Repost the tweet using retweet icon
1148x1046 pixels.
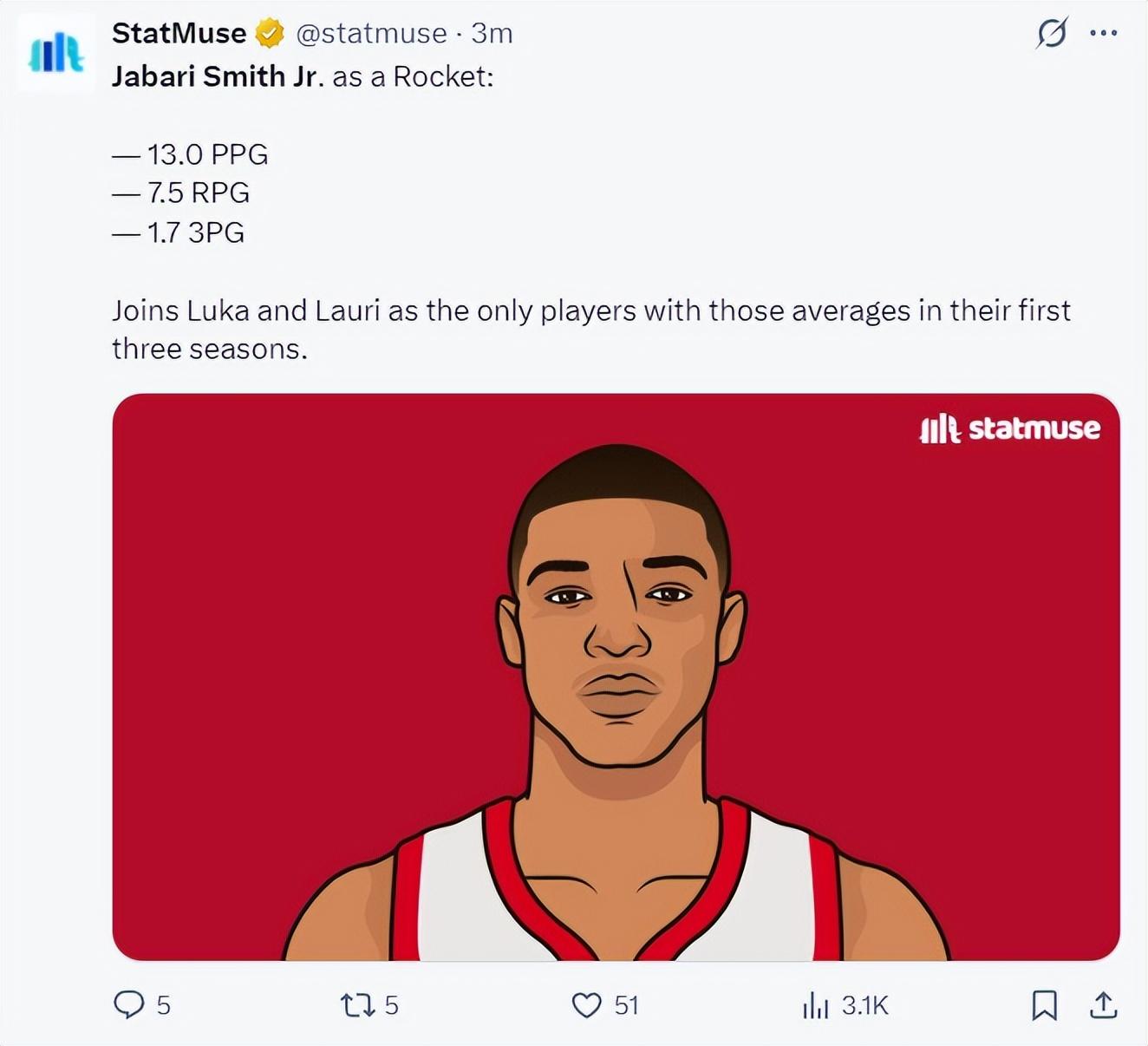coord(357,1005)
